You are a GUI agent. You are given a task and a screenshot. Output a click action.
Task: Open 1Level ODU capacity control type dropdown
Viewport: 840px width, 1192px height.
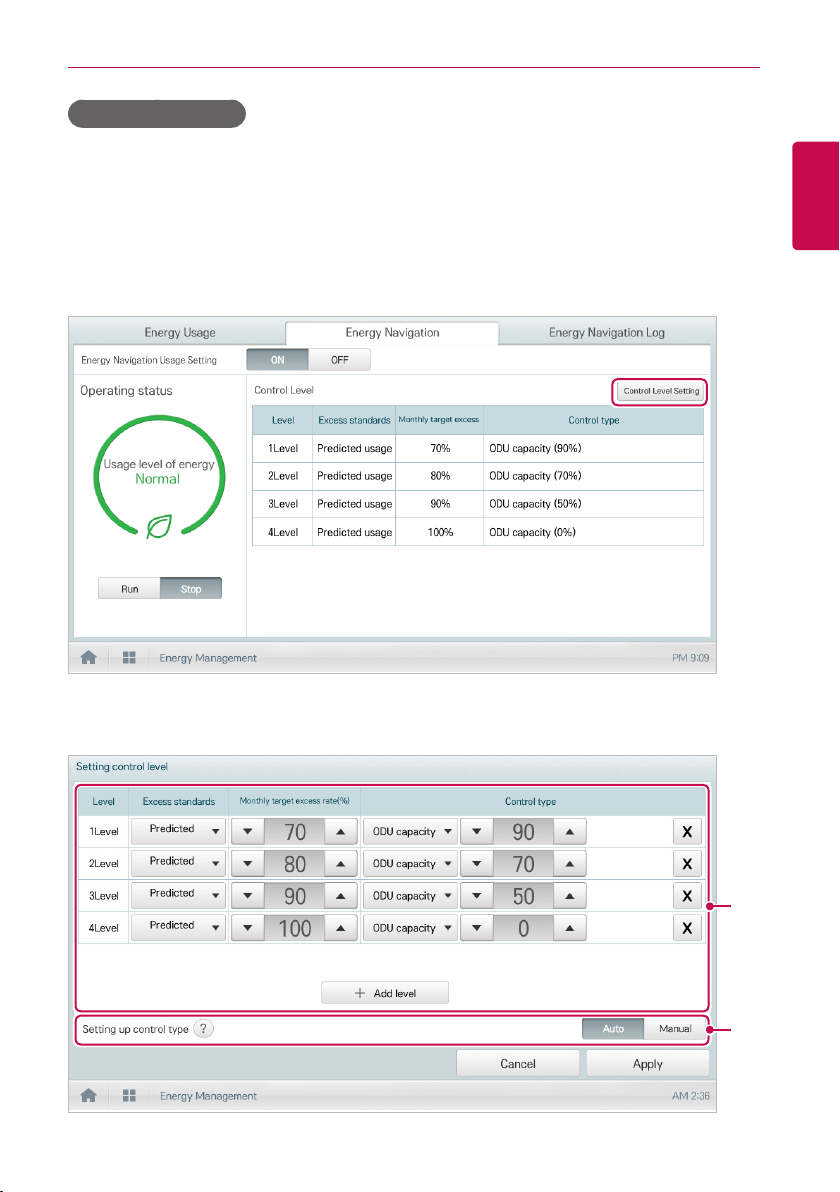click(410, 832)
